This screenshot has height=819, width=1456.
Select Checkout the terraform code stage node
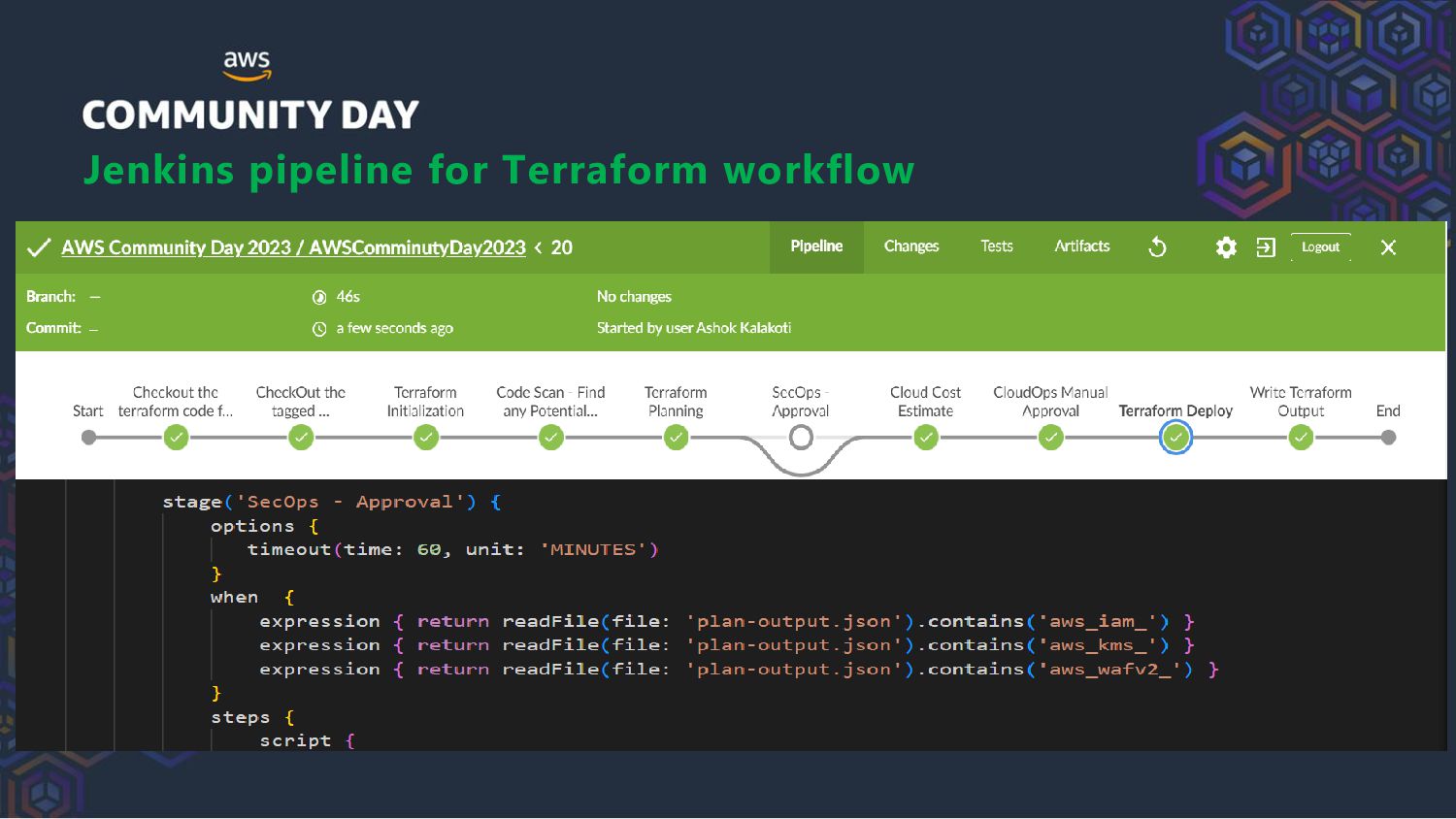click(176, 438)
